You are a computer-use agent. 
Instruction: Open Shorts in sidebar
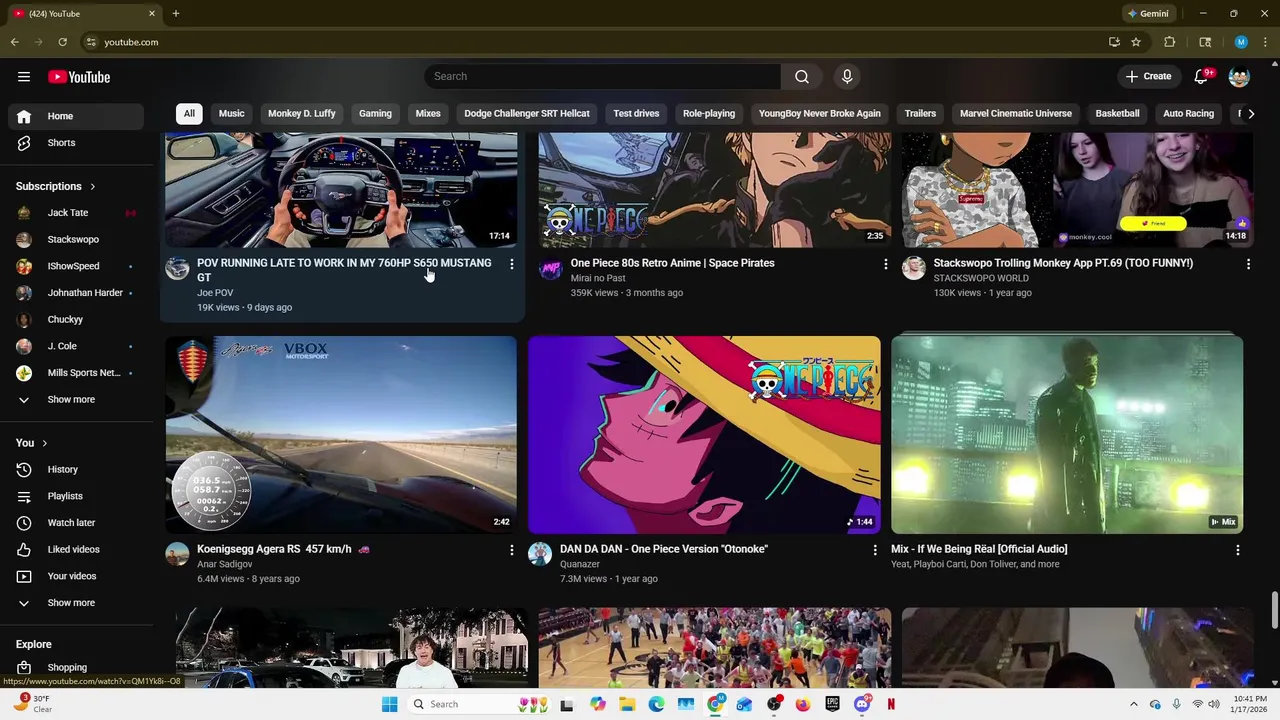[x=76, y=143]
